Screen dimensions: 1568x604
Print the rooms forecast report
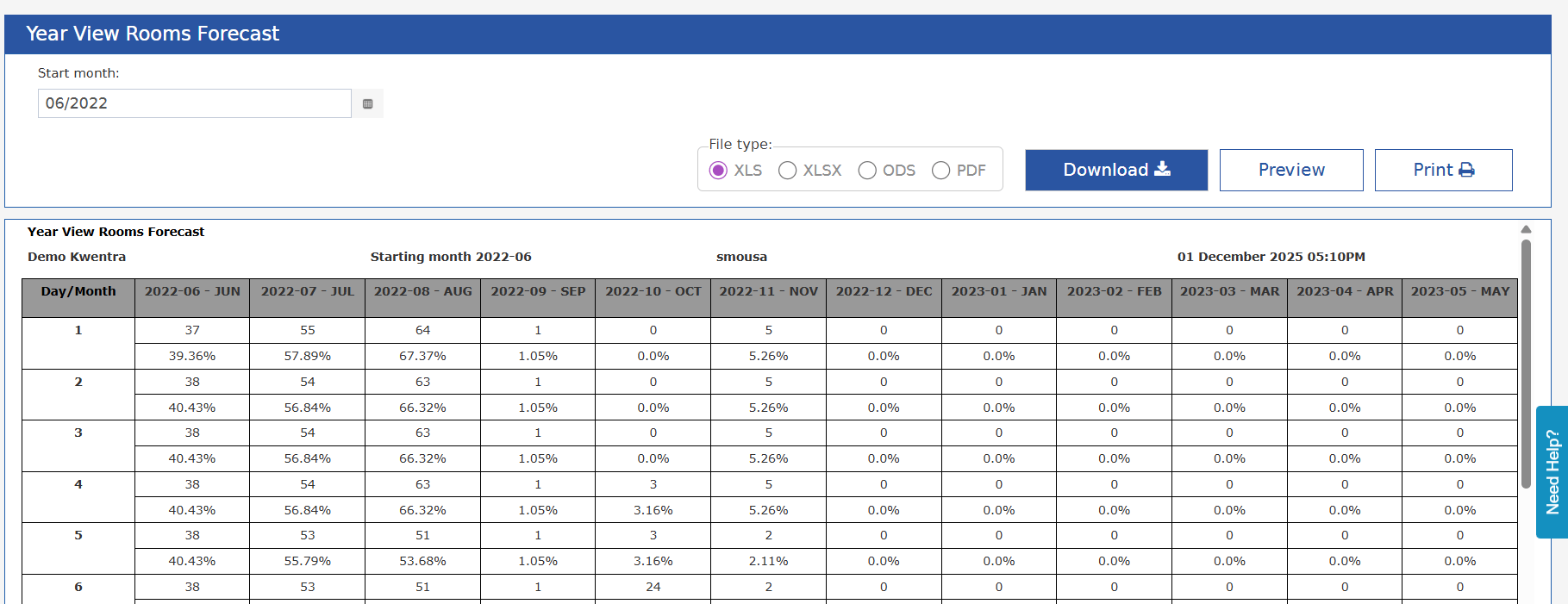1443,170
